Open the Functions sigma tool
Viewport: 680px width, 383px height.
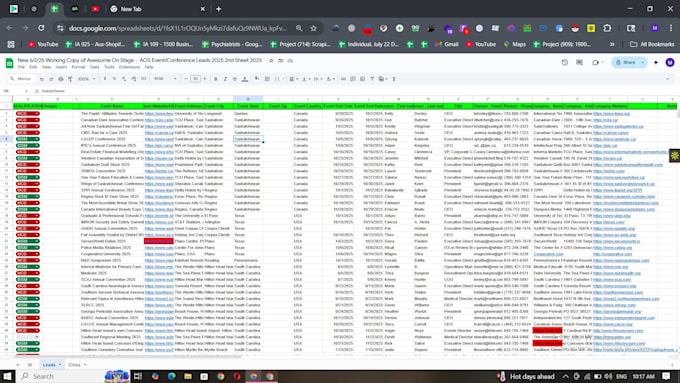[394, 79]
